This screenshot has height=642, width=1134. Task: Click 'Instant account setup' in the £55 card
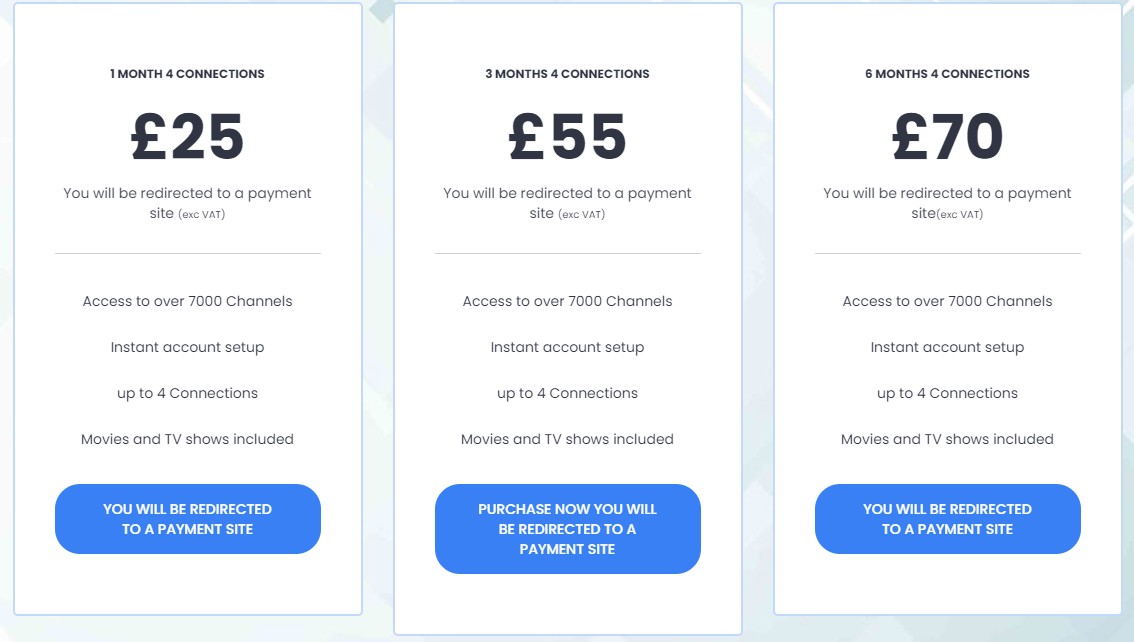click(x=568, y=348)
